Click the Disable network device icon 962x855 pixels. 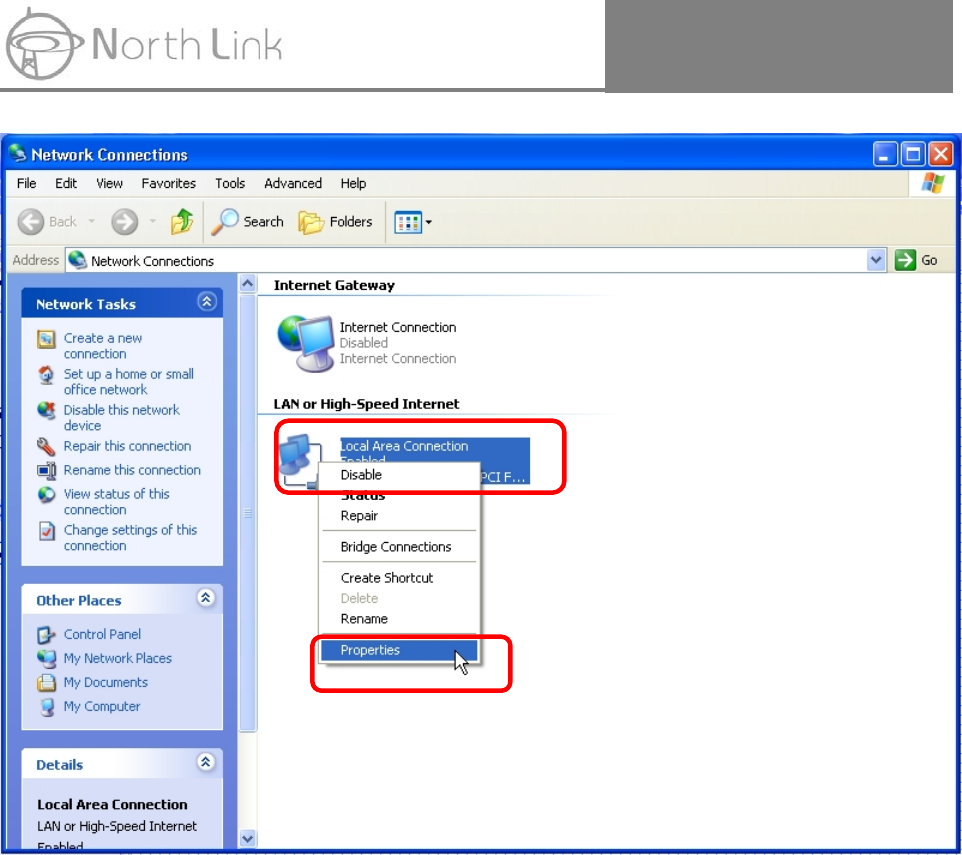click(x=46, y=410)
